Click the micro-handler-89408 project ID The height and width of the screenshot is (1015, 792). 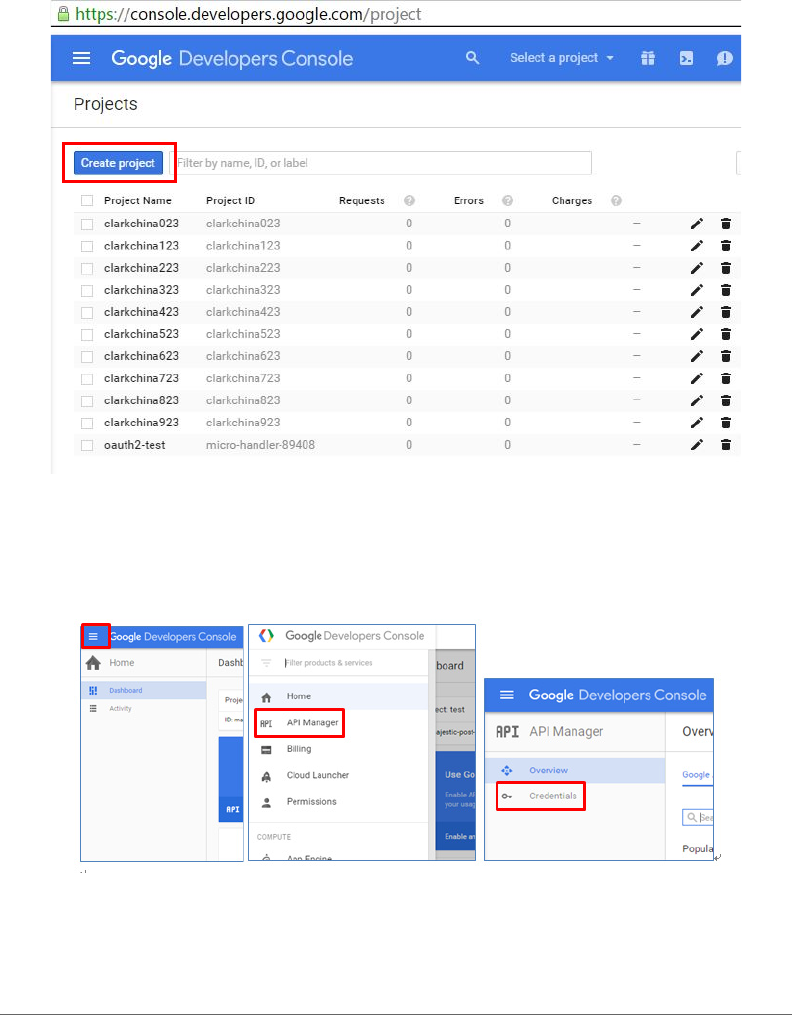point(260,445)
